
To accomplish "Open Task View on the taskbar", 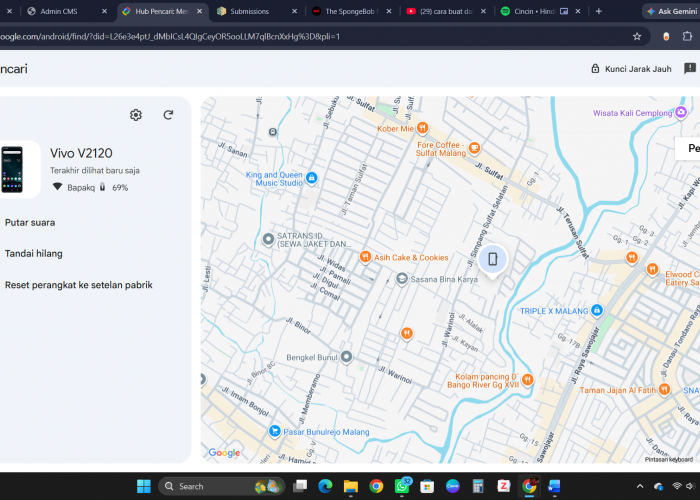I will coord(300,486).
